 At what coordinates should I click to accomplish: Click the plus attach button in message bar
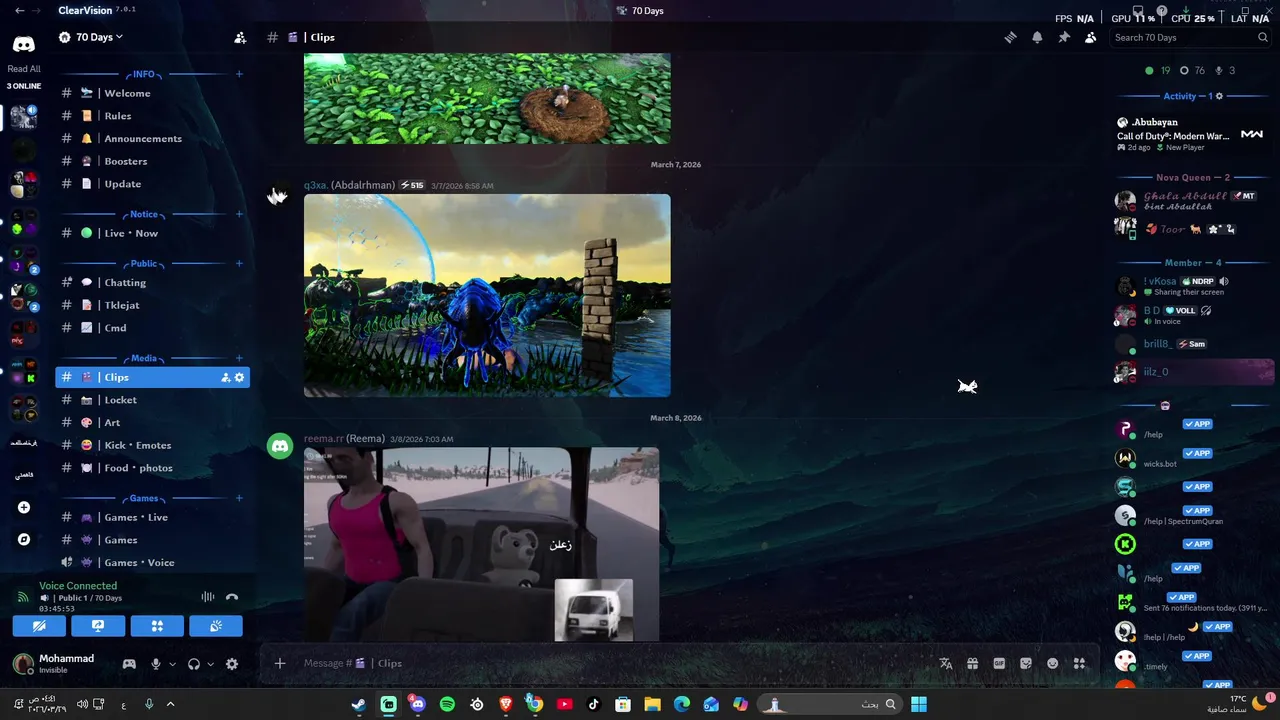[x=280, y=663]
